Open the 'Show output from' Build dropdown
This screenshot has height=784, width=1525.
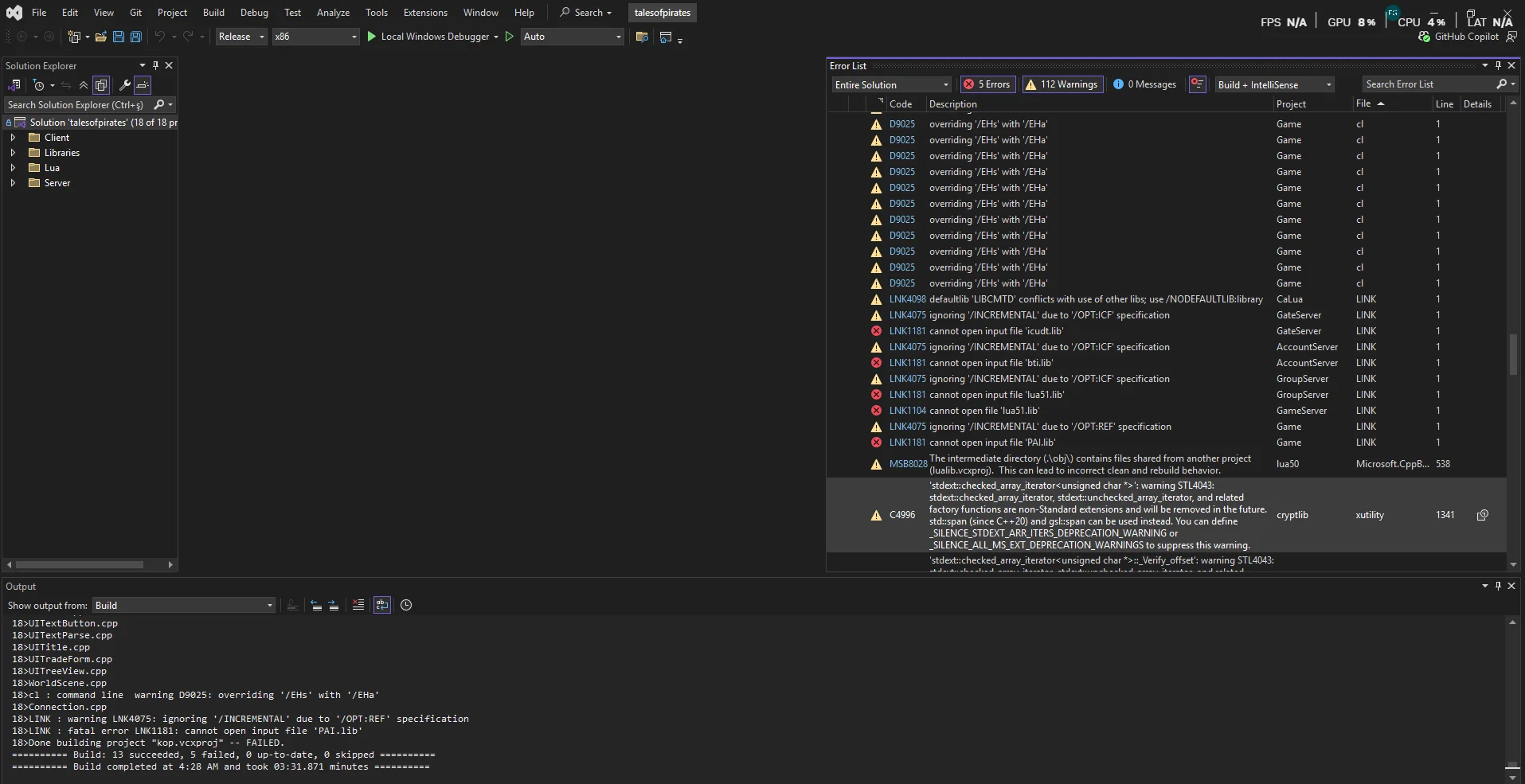click(184, 606)
